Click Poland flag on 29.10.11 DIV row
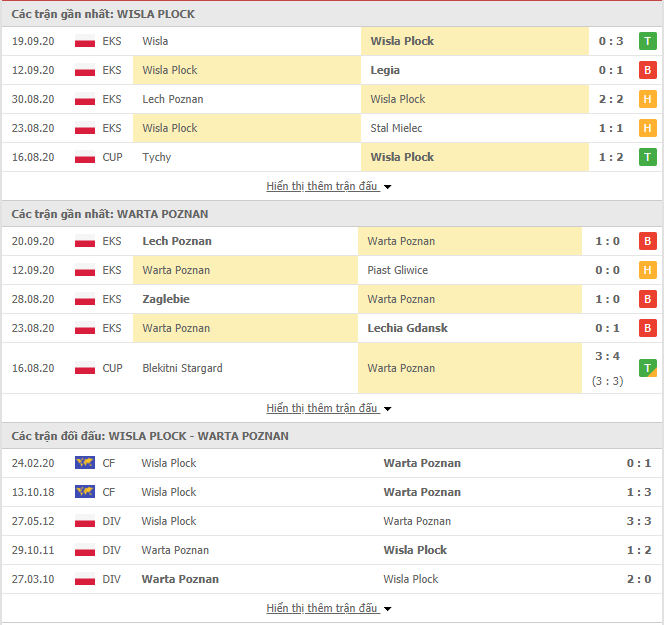Screen dimensions: 664x625 (85, 550)
